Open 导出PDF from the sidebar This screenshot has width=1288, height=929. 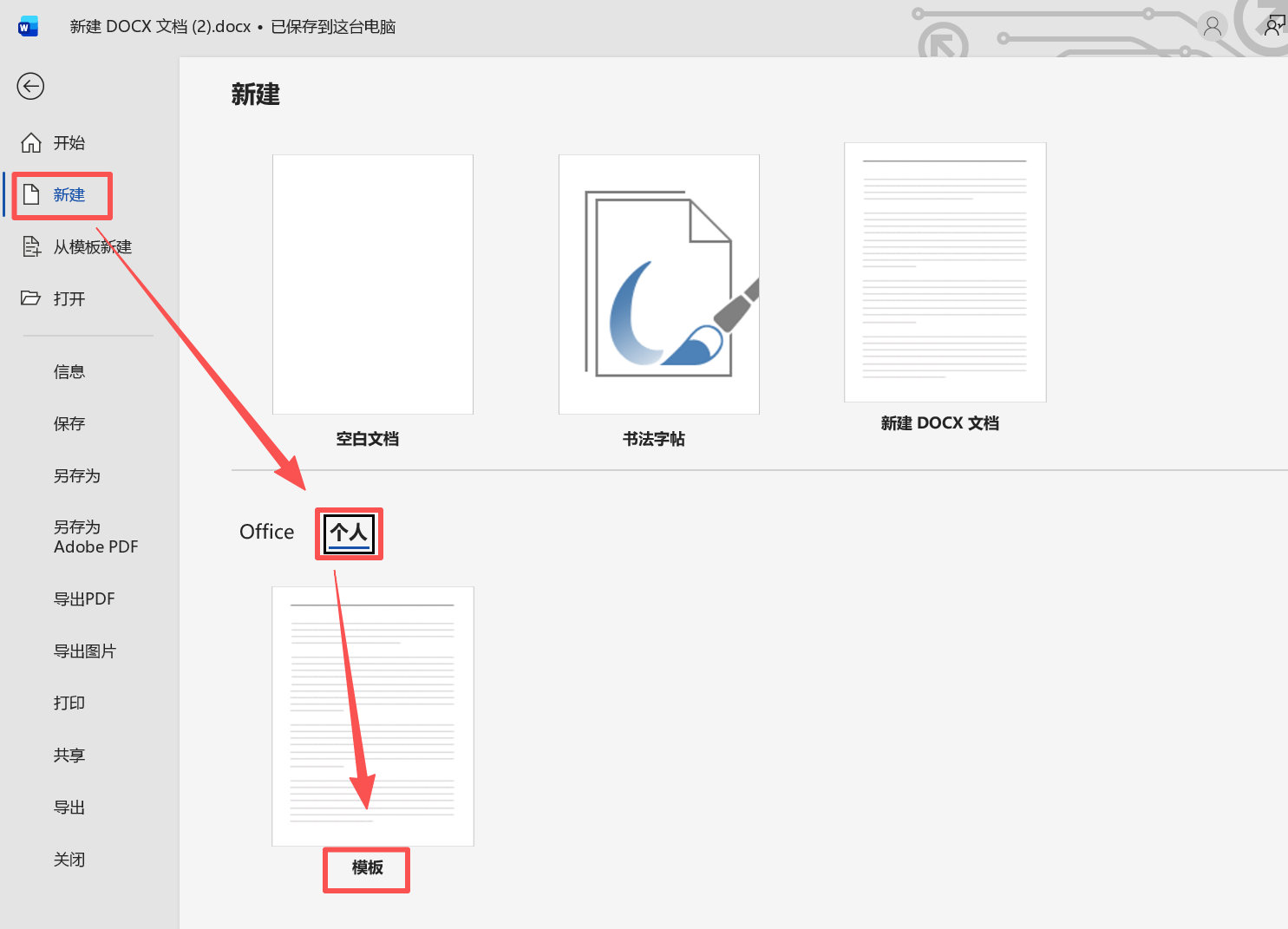[83, 599]
